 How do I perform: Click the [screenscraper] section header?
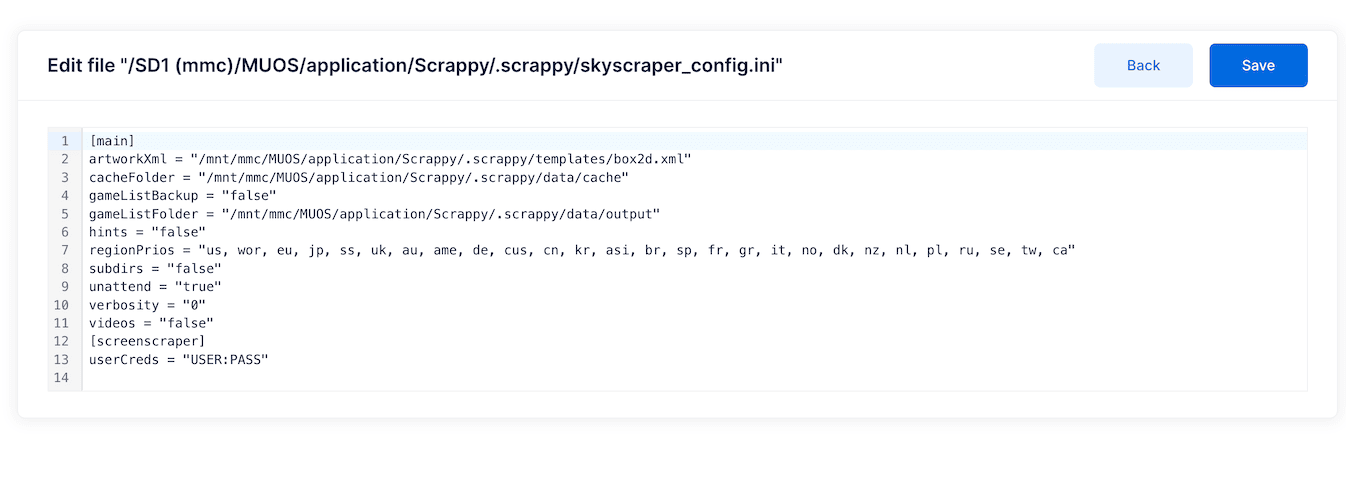tap(147, 341)
